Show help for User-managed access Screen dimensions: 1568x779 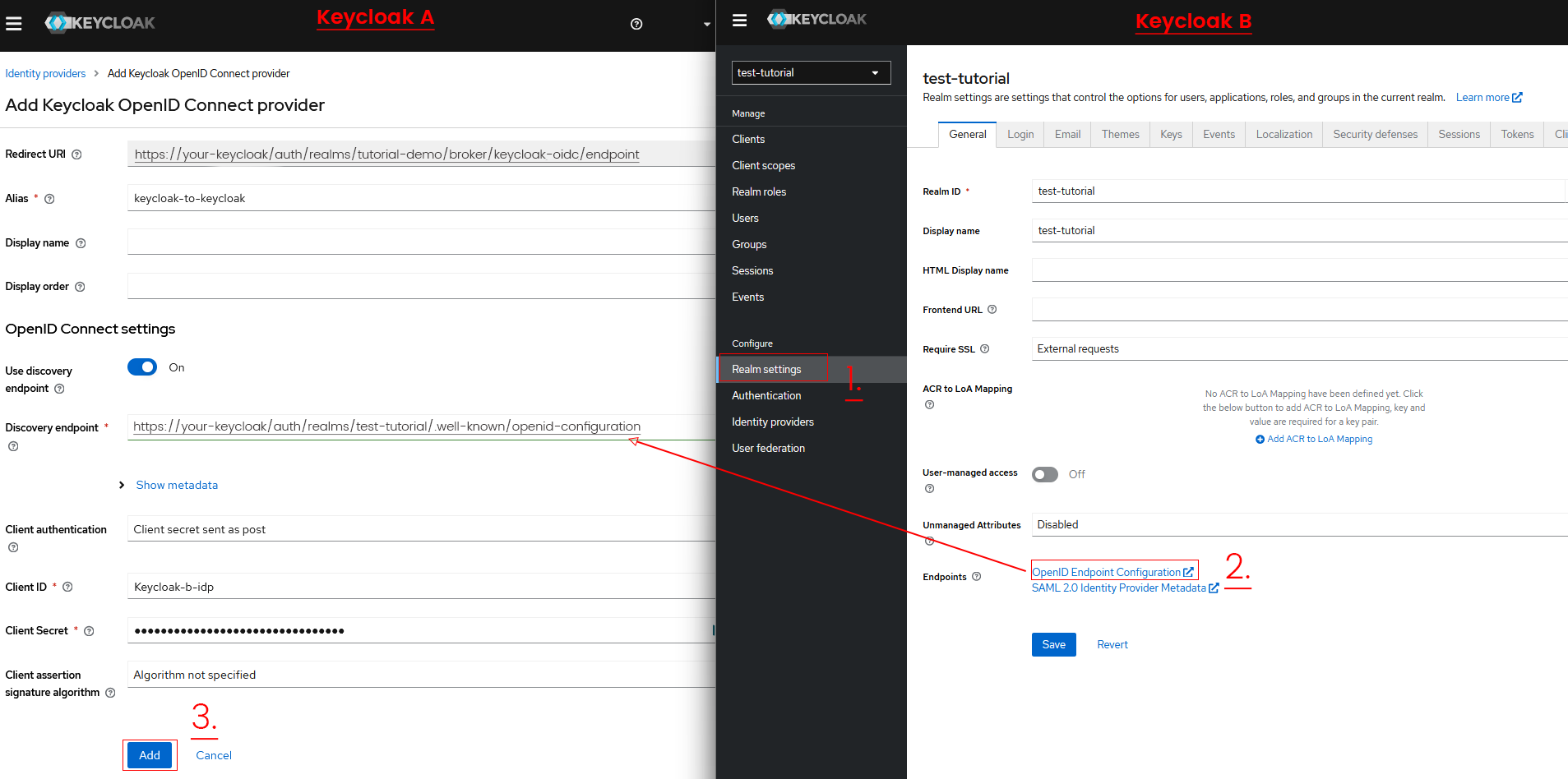pyautogui.click(x=929, y=488)
